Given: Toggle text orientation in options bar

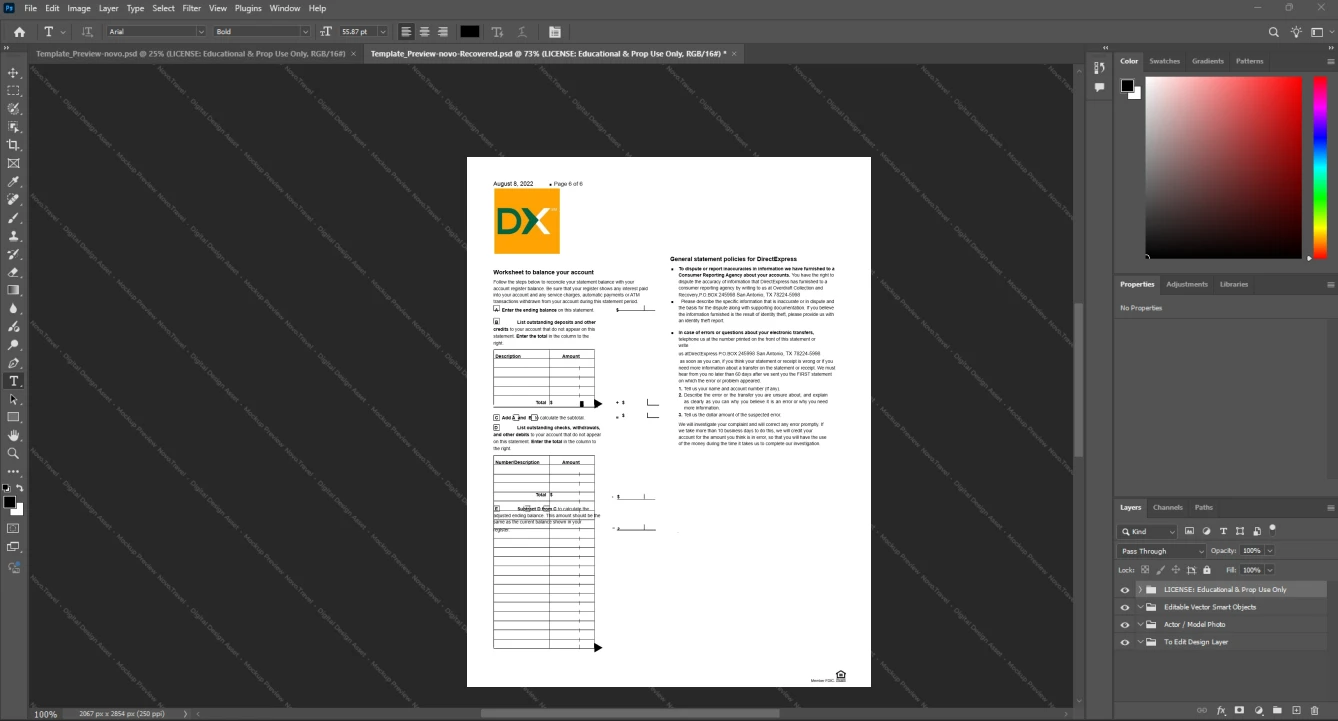Looking at the screenshot, I should tap(87, 32).
